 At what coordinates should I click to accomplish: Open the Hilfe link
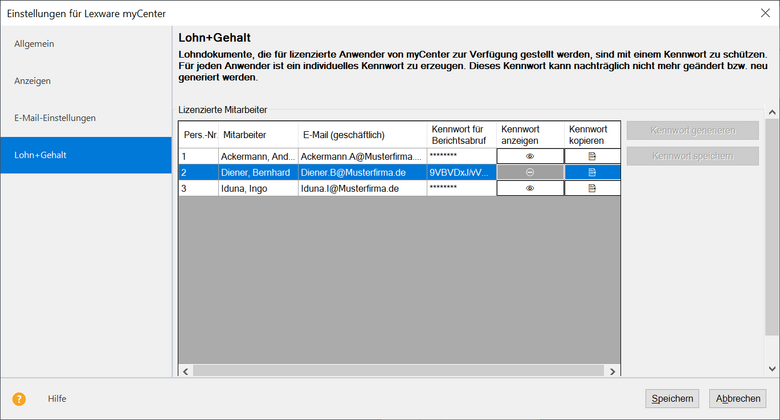pos(57,398)
